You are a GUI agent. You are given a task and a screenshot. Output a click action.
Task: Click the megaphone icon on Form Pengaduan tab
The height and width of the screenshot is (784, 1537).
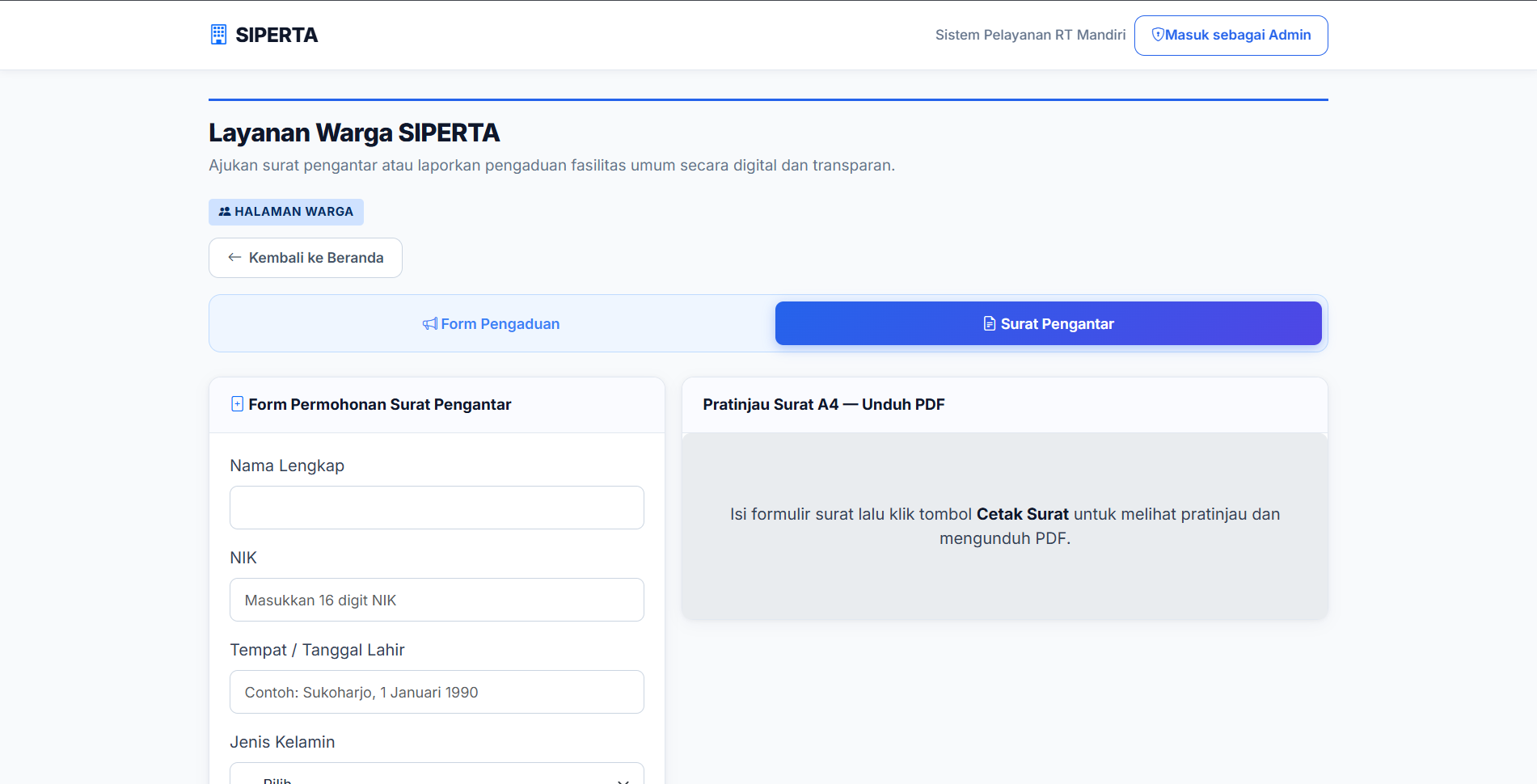430,324
